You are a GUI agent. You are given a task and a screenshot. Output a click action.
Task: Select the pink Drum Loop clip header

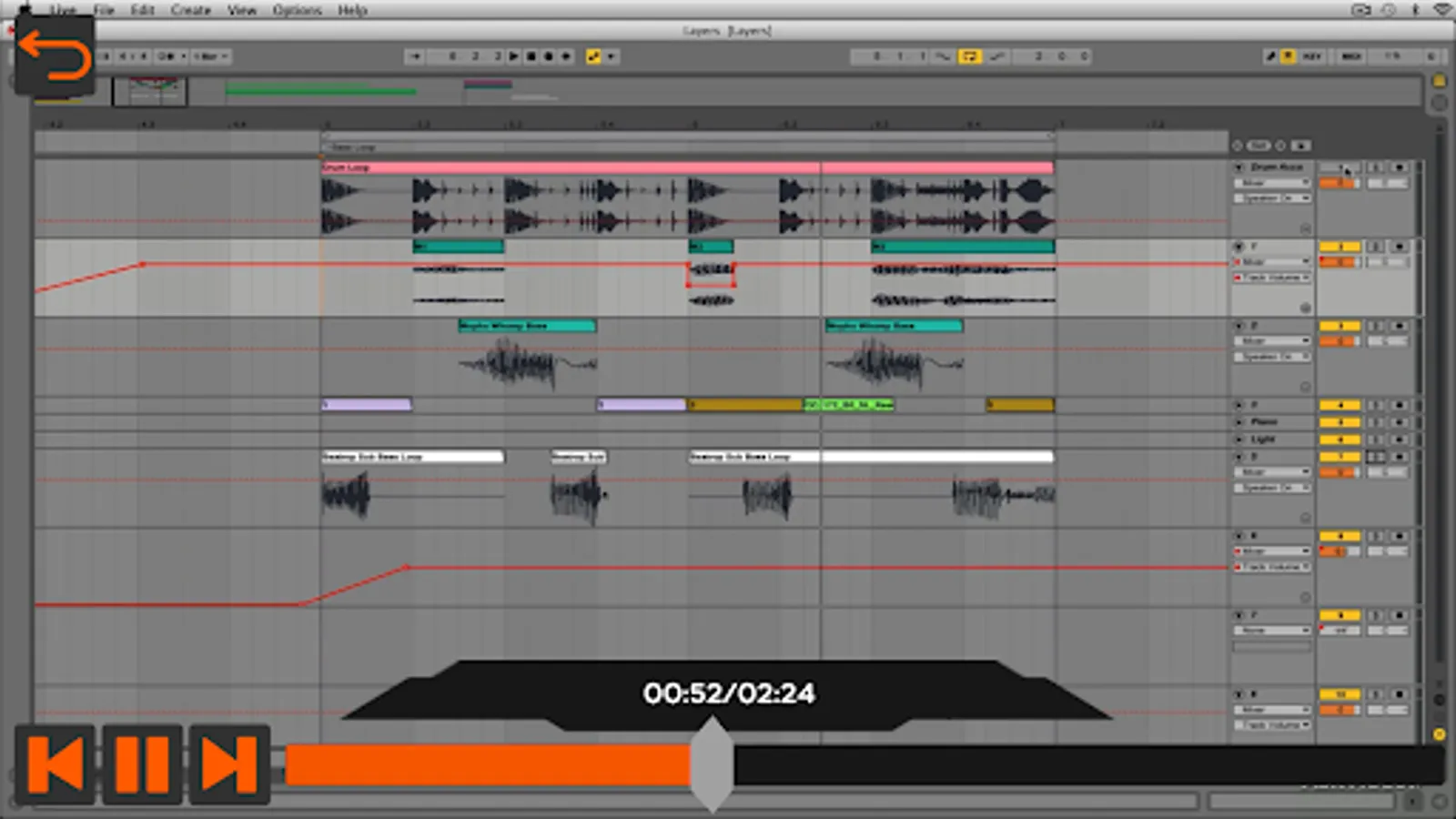[687, 167]
